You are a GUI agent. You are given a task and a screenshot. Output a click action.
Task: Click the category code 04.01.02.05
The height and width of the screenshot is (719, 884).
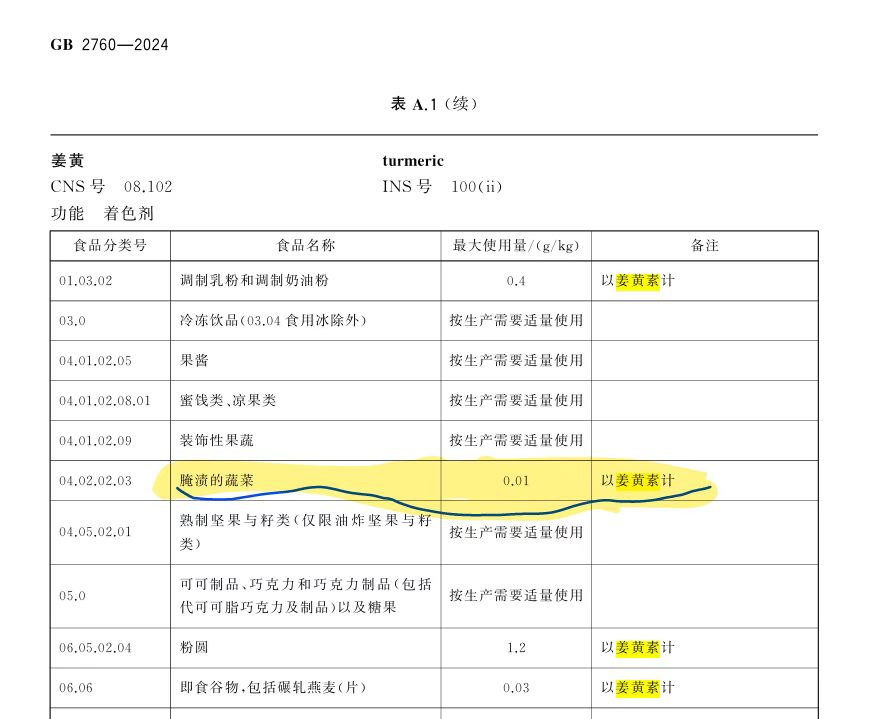pos(95,361)
